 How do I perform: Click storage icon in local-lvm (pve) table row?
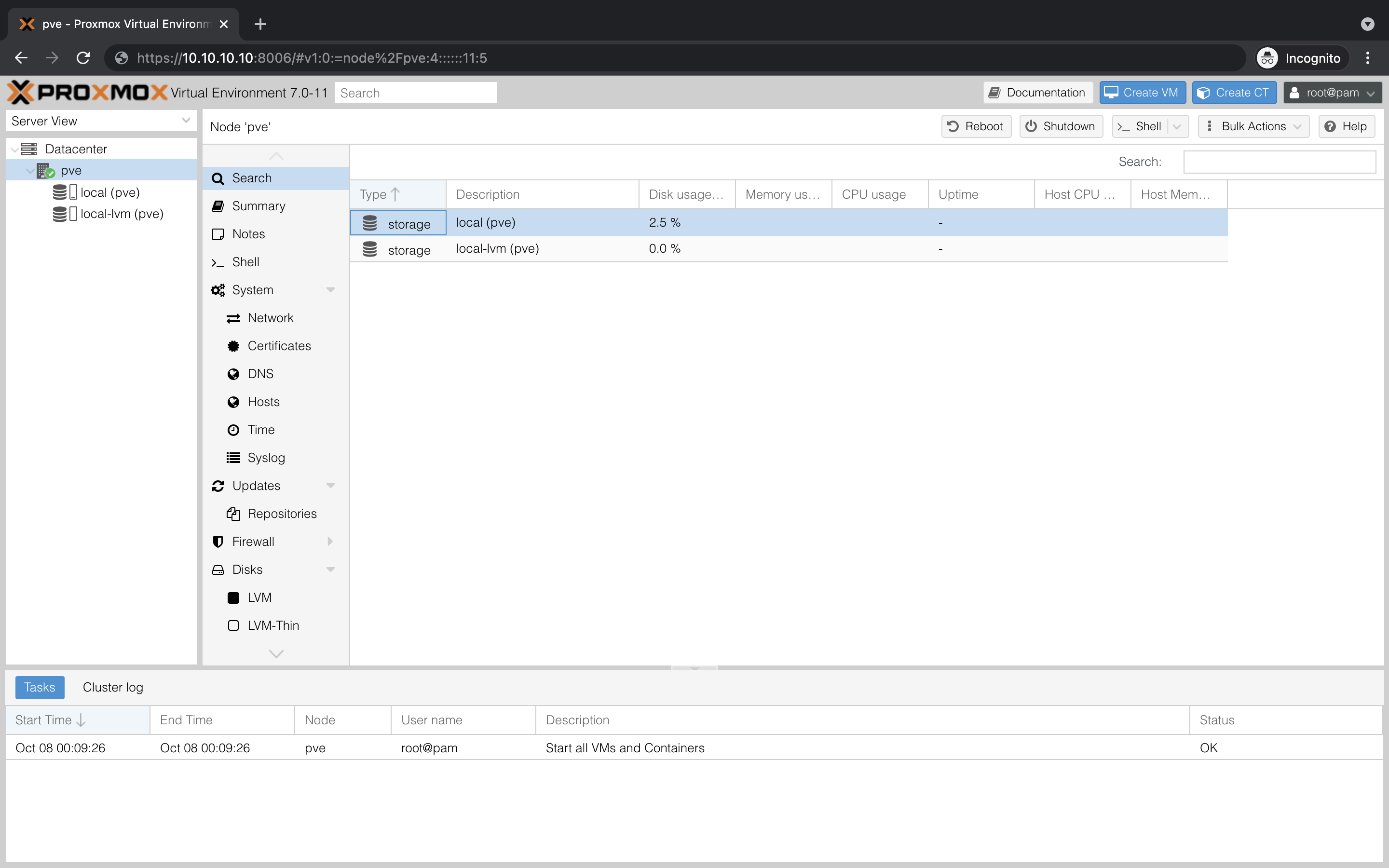(369, 249)
